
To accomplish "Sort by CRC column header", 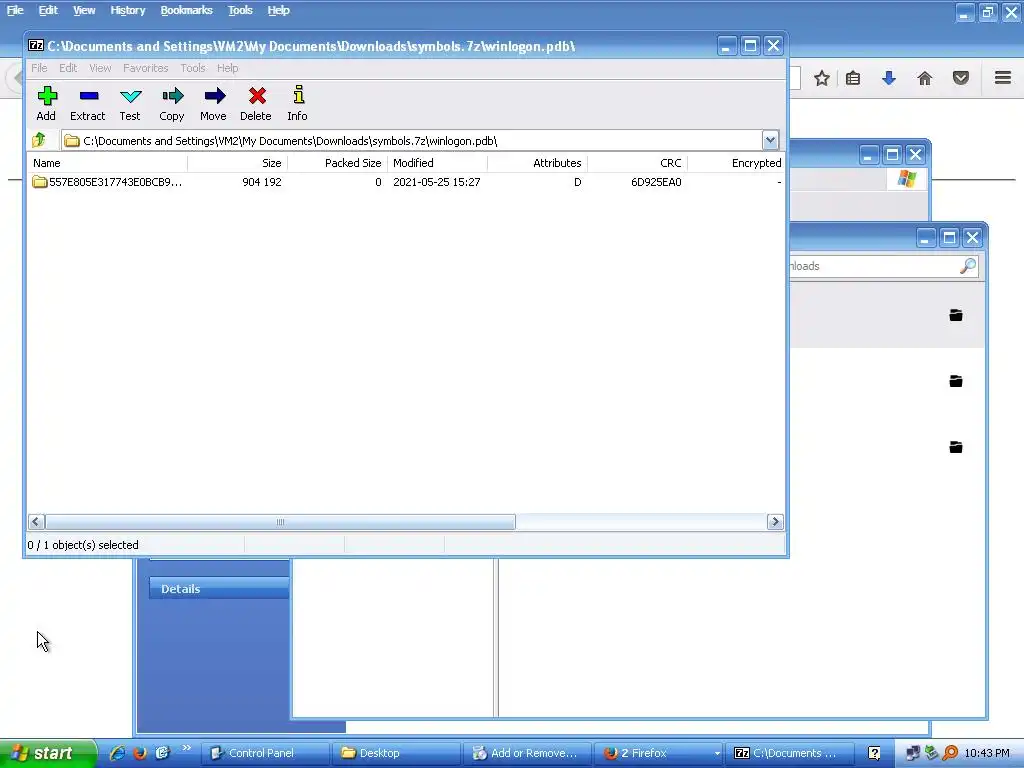I will [637, 163].
